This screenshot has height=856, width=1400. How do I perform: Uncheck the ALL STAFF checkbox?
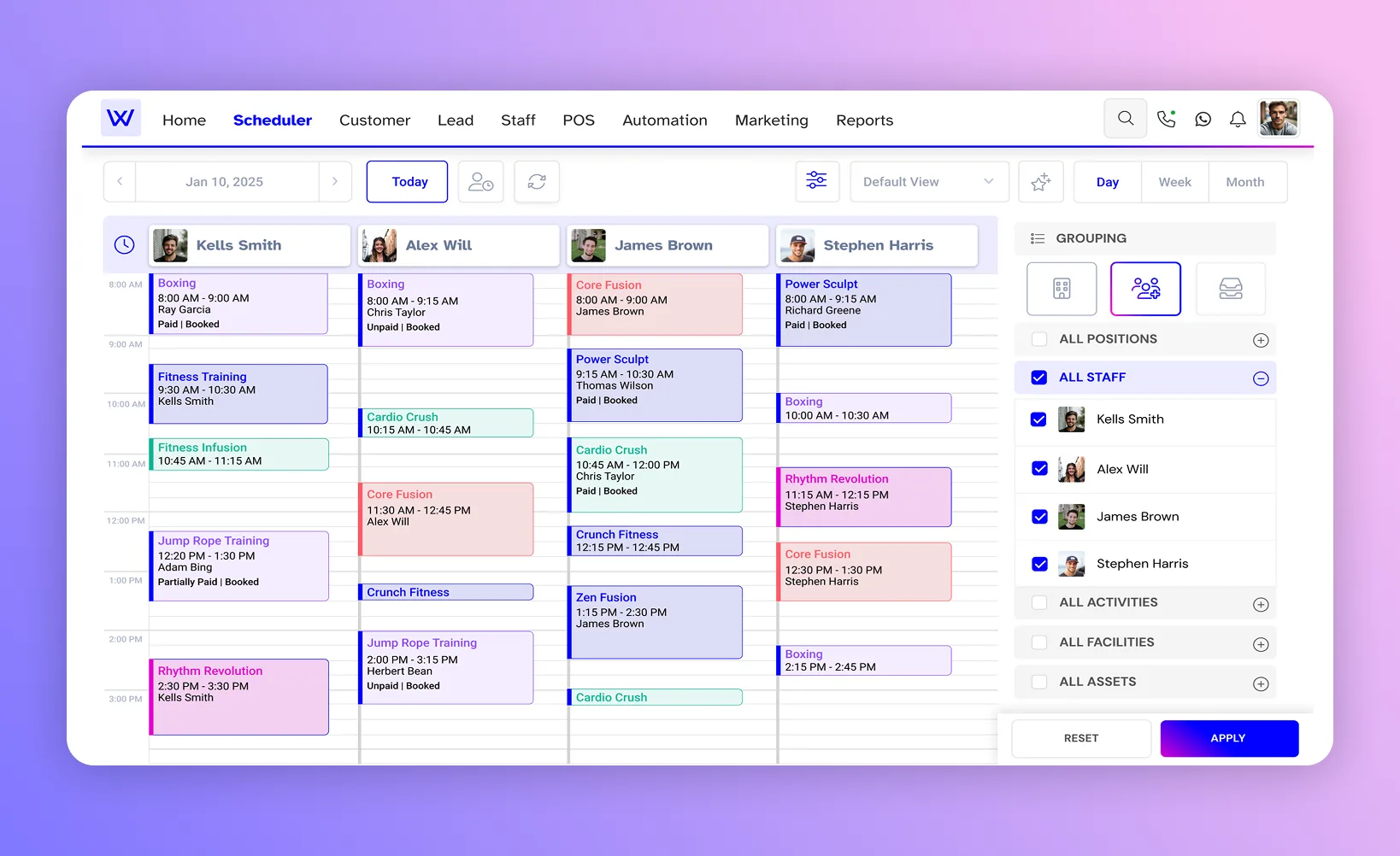point(1038,377)
